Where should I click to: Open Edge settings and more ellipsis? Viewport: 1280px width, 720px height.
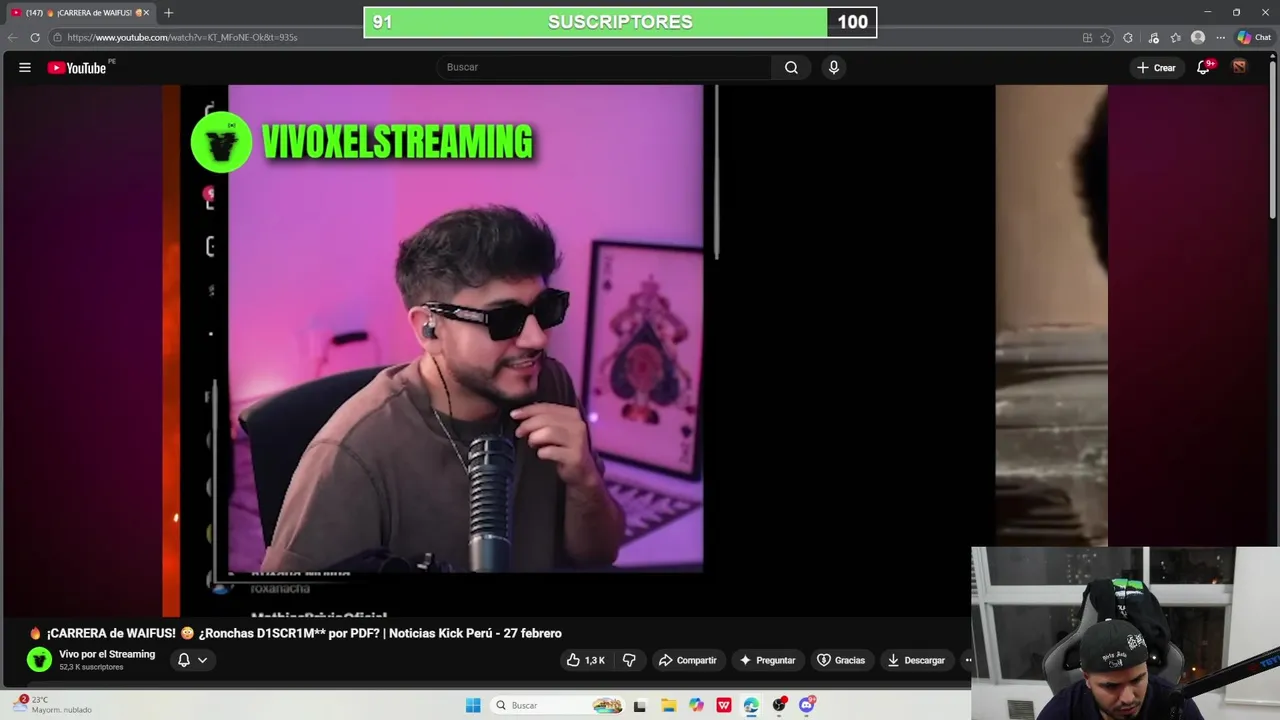click(1220, 37)
